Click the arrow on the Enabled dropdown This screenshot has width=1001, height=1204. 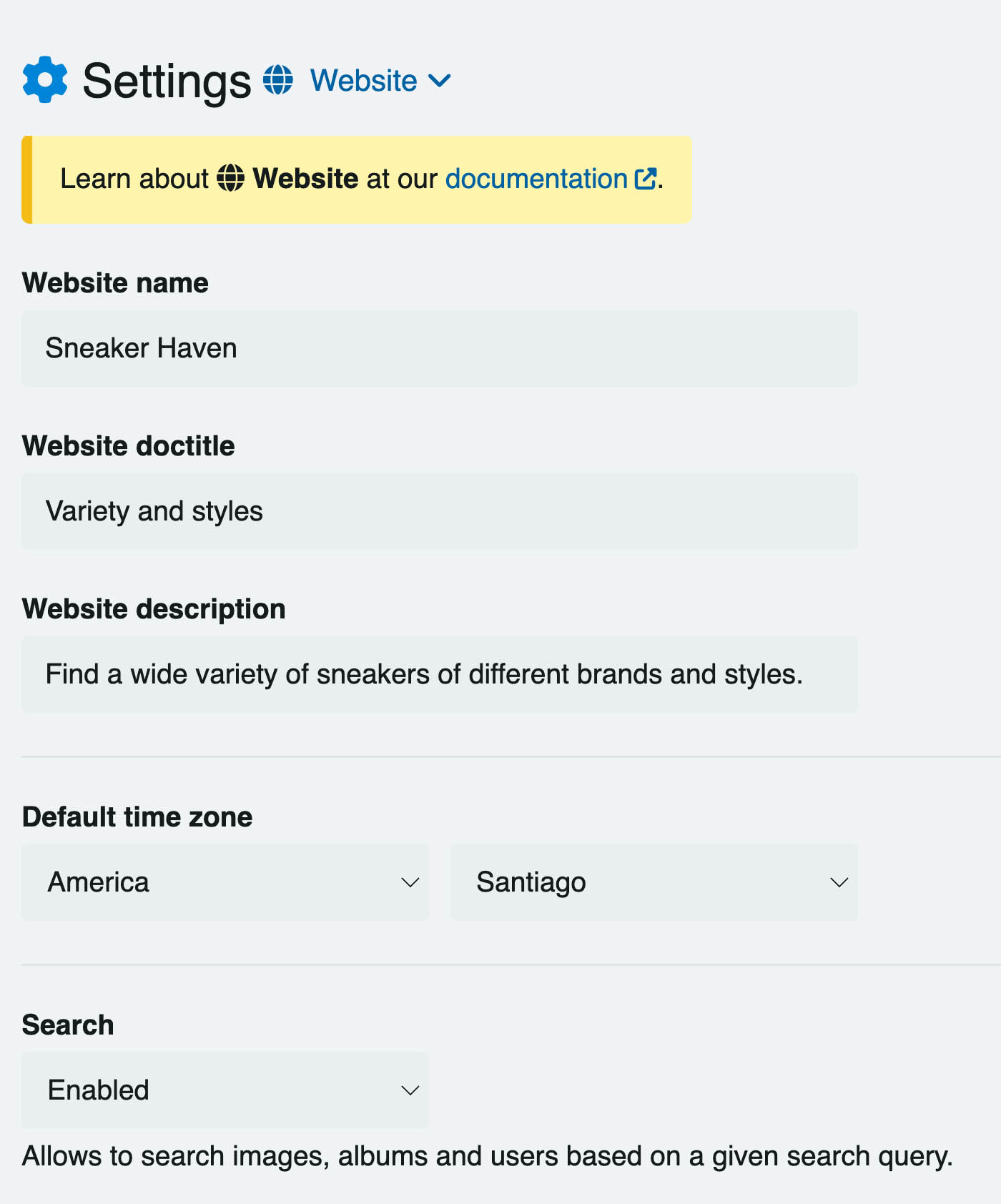410,1091
